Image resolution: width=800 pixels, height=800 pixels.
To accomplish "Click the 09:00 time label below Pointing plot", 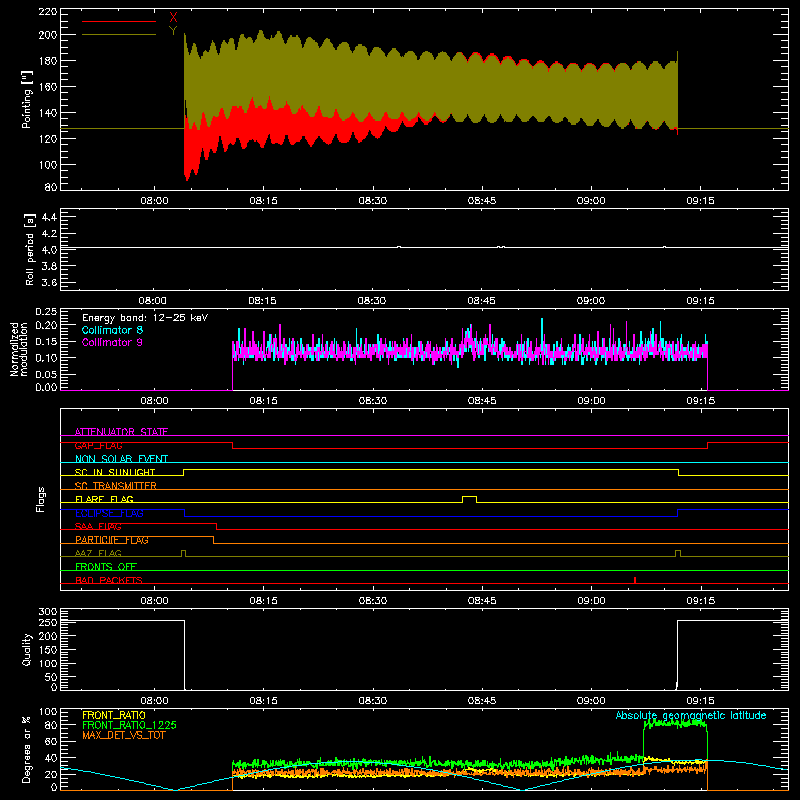I will (x=591, y=201).
